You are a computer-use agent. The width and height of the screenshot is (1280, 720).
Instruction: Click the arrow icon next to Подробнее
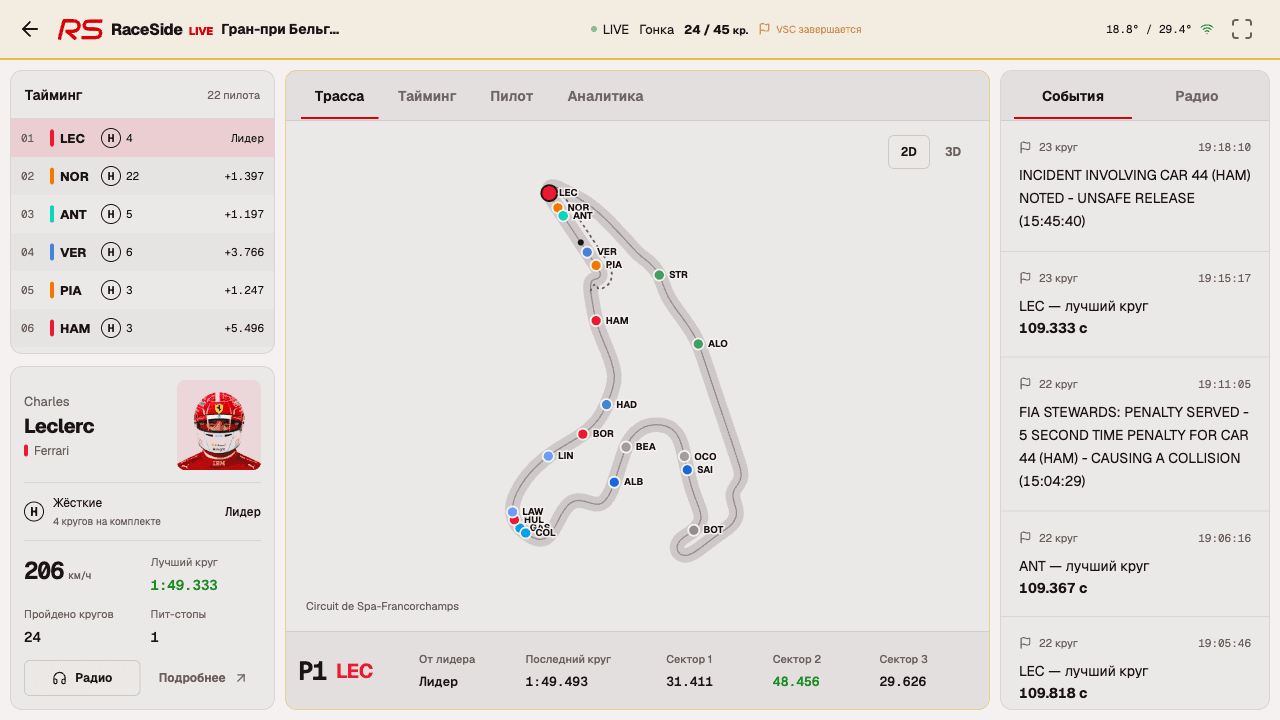tap(240, 678)
